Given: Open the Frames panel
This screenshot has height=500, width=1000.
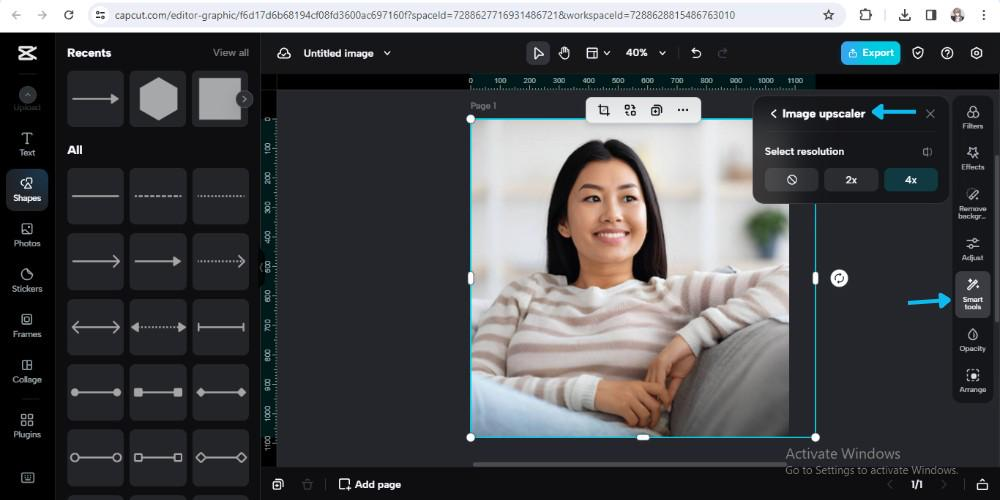Looking at the screenshot, I should click(x=27, y=325).
